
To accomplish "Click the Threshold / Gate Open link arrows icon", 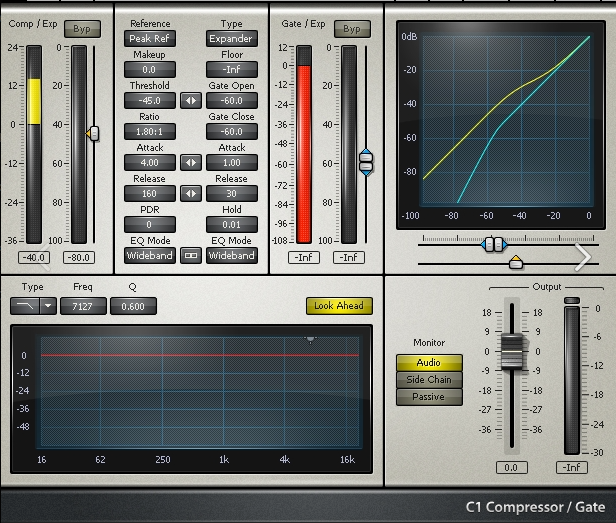I will pyautogui.click(x=191, y=101).
